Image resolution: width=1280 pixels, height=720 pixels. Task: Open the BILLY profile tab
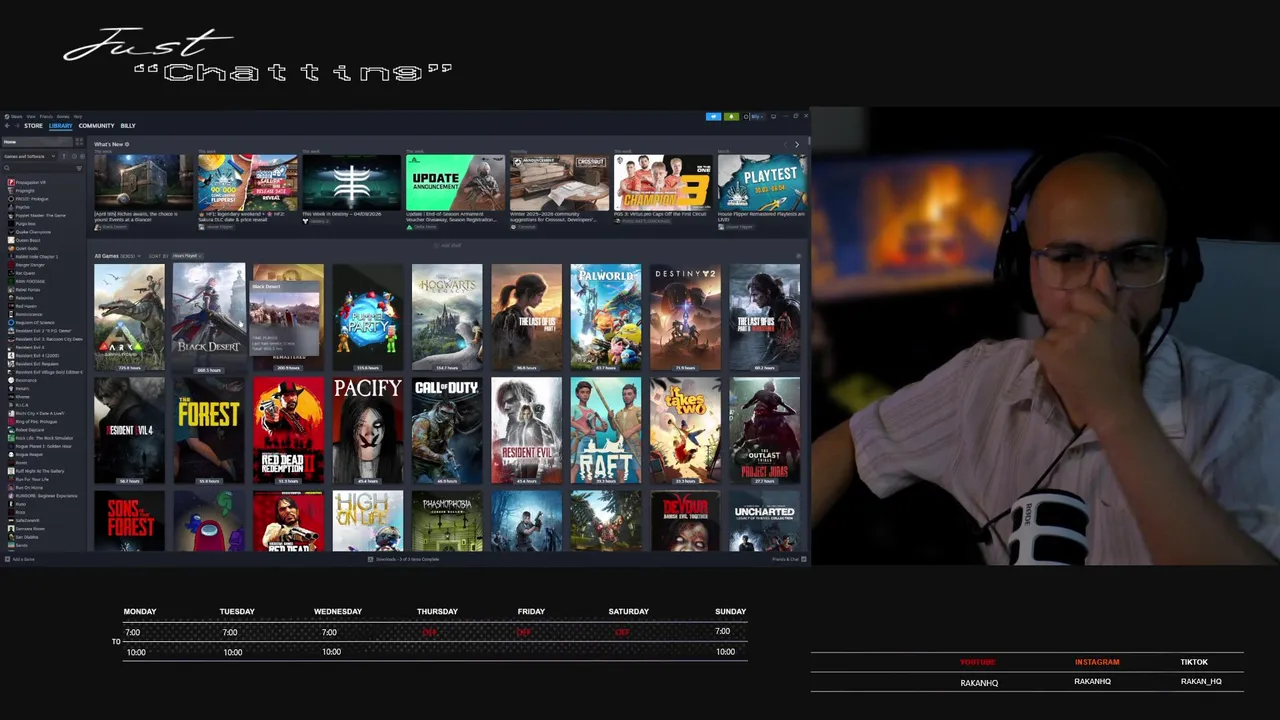pos(128,126)
